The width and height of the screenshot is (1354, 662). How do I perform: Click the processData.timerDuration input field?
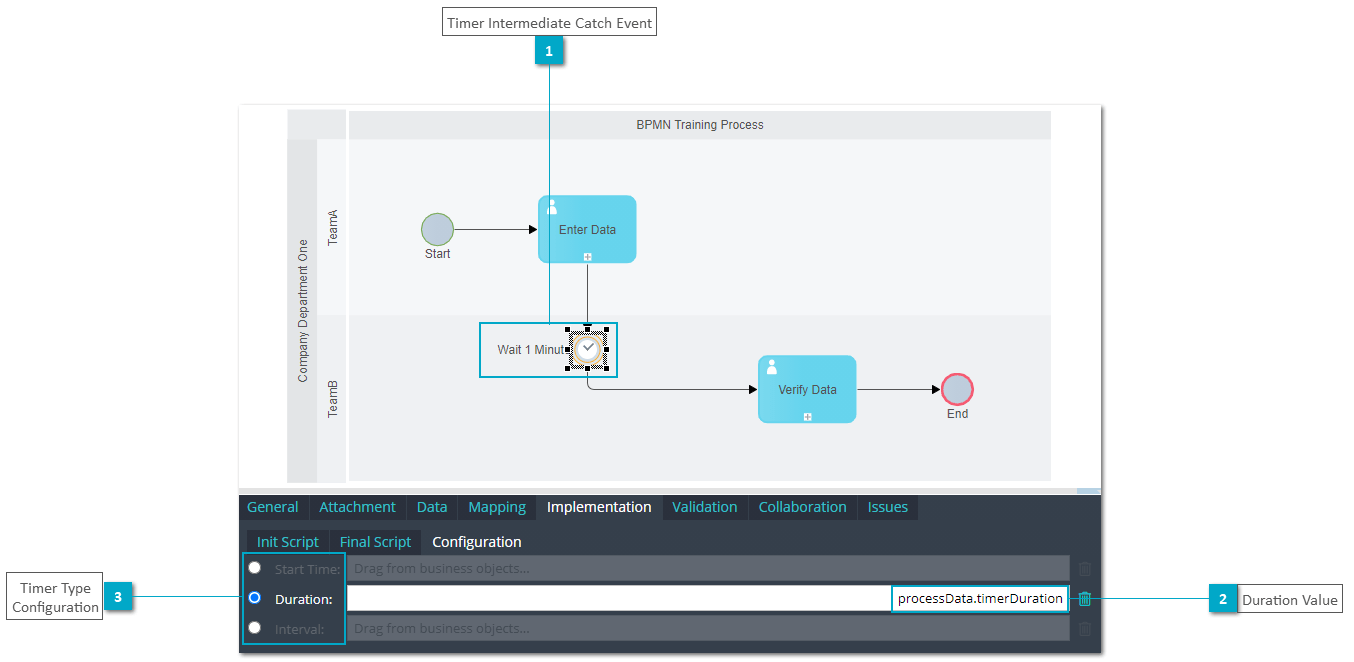click(x=979, y=598)
